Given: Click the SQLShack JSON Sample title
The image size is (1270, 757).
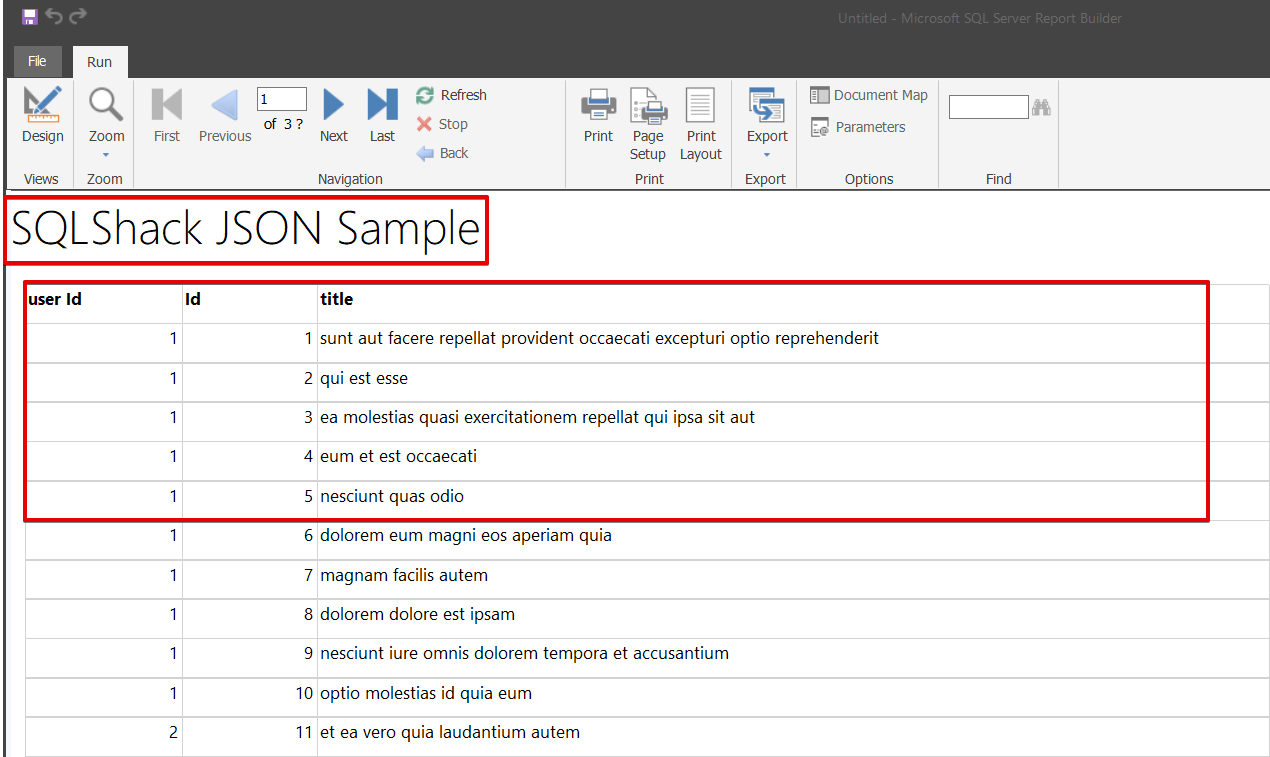Looking at the screenshot, I should pyautogui.click(x=246, y=230).
